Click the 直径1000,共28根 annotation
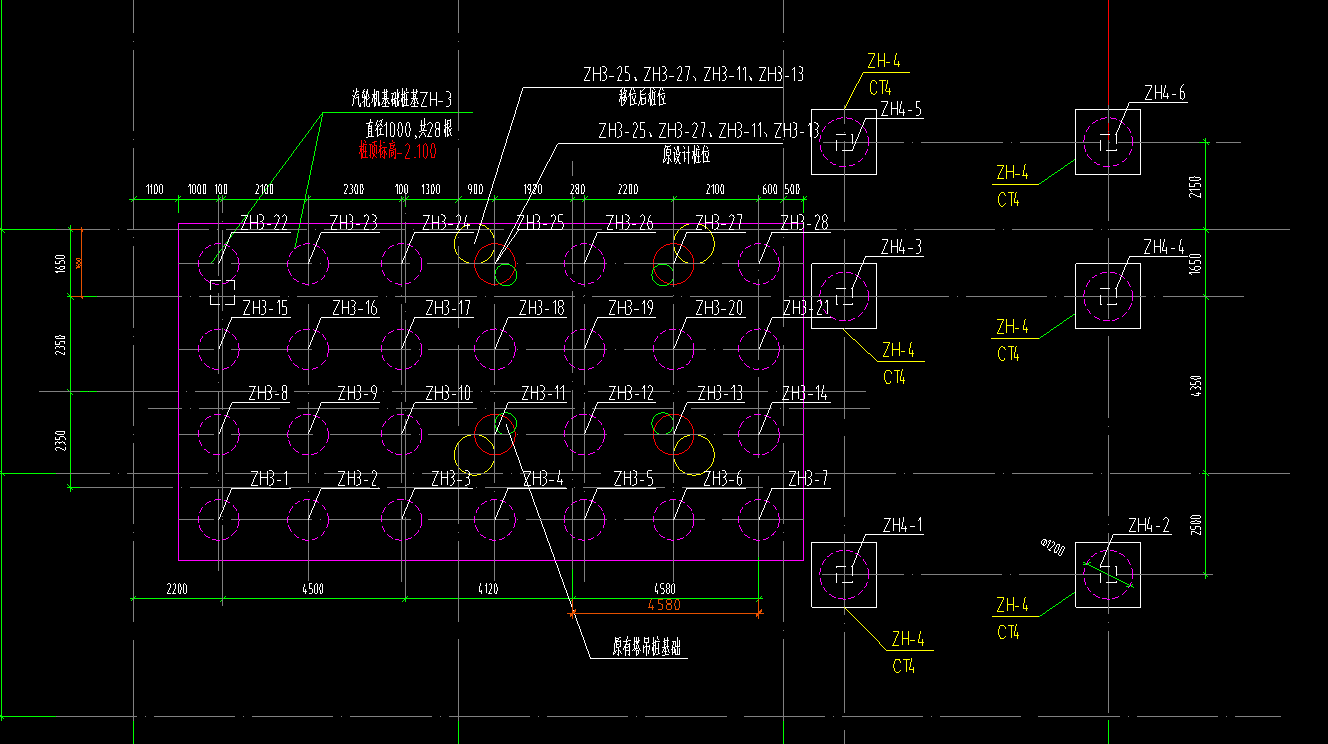 pos(410,129)
